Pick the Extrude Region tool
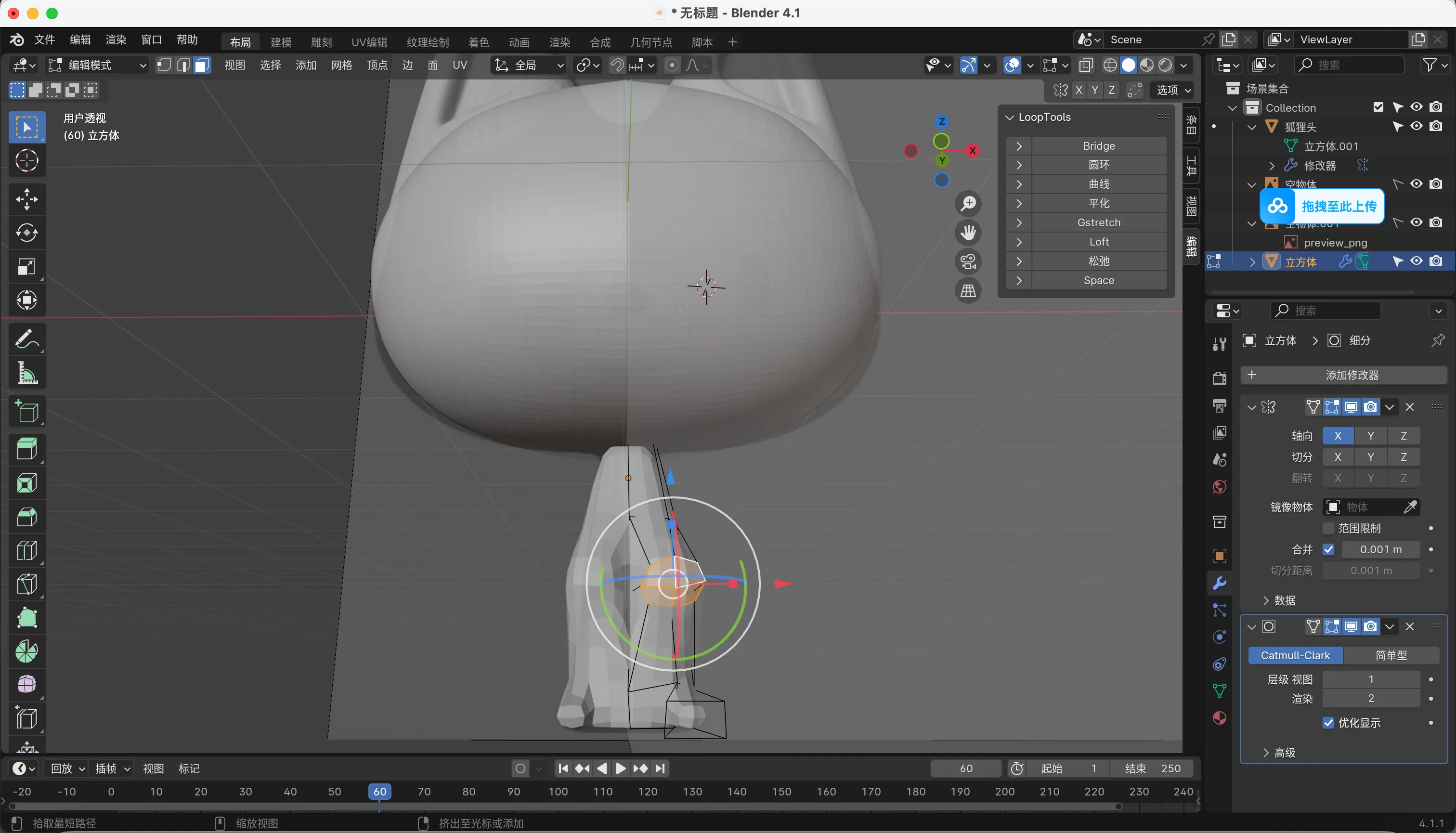Image resolution: width=1456 pixels, height=833 pixels. 26,449
